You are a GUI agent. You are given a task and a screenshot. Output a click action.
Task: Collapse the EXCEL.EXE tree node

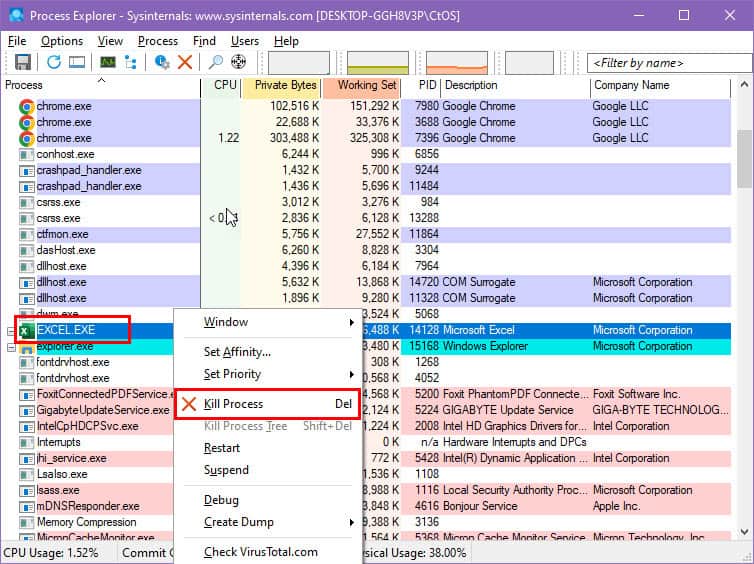click(11, 331)
